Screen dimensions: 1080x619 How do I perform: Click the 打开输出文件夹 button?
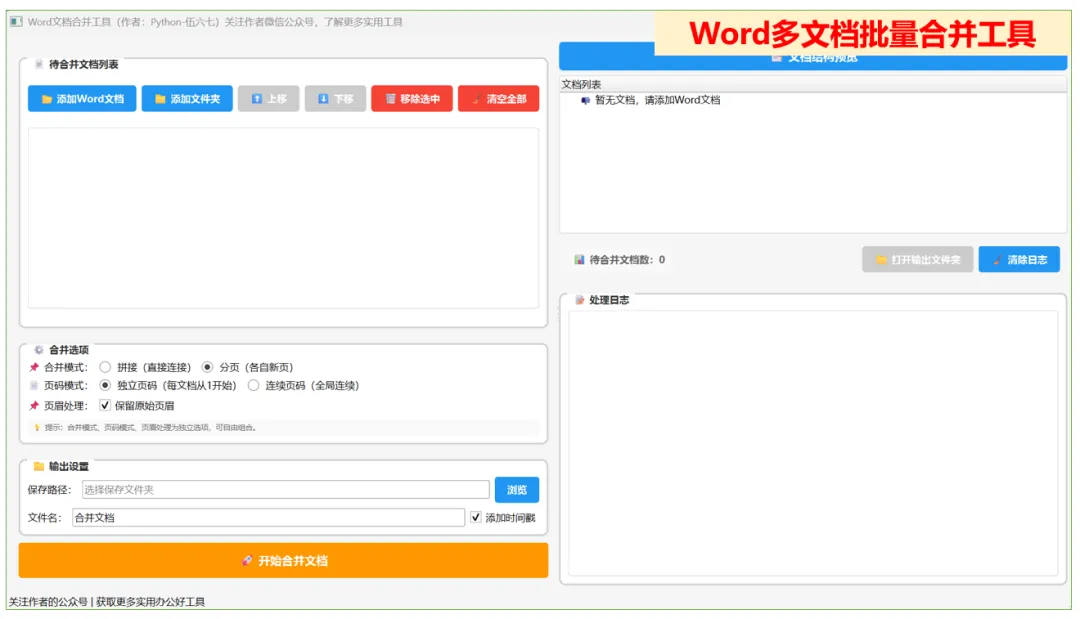(917, 260)
